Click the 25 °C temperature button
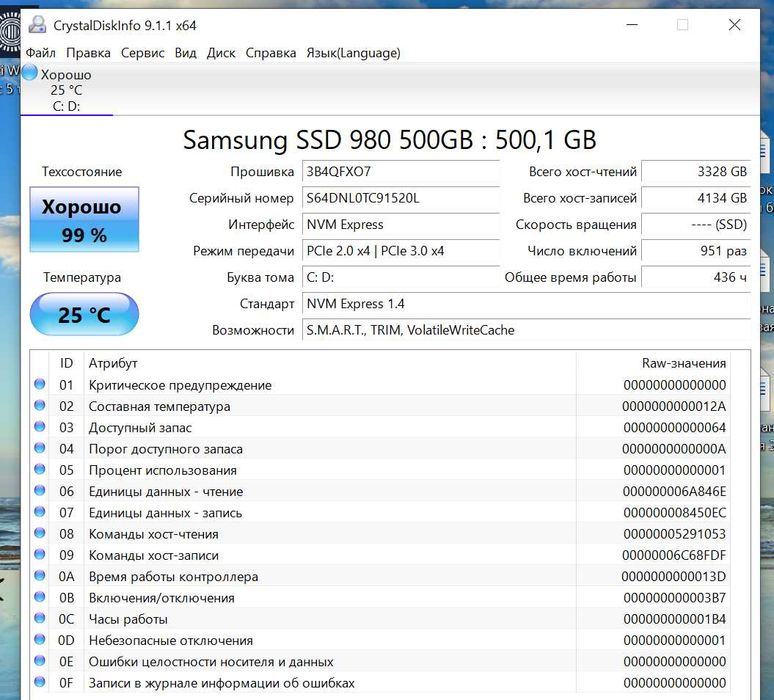 click(x=84, y=314)
